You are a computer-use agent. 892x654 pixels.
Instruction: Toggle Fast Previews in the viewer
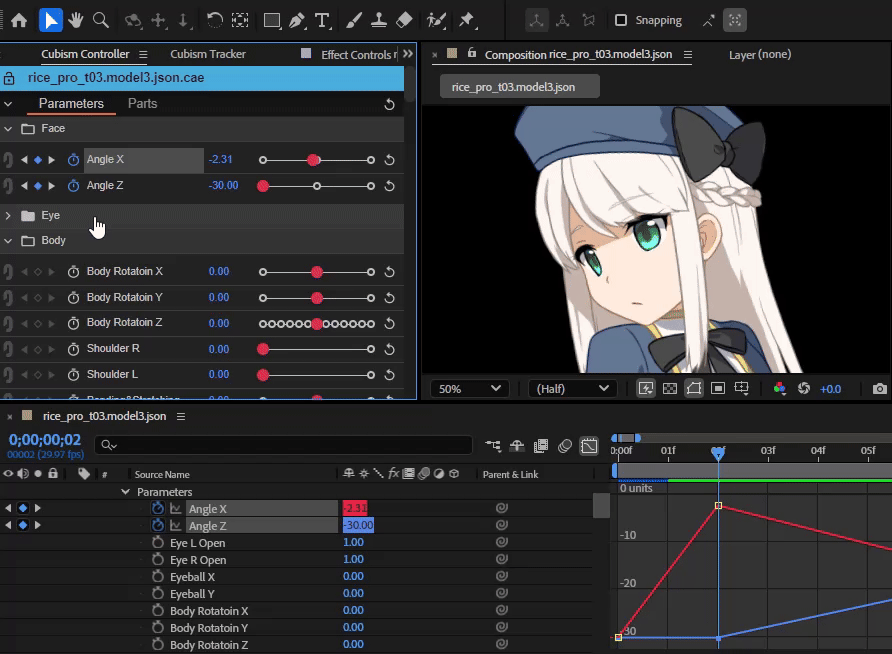coord(646,389)
